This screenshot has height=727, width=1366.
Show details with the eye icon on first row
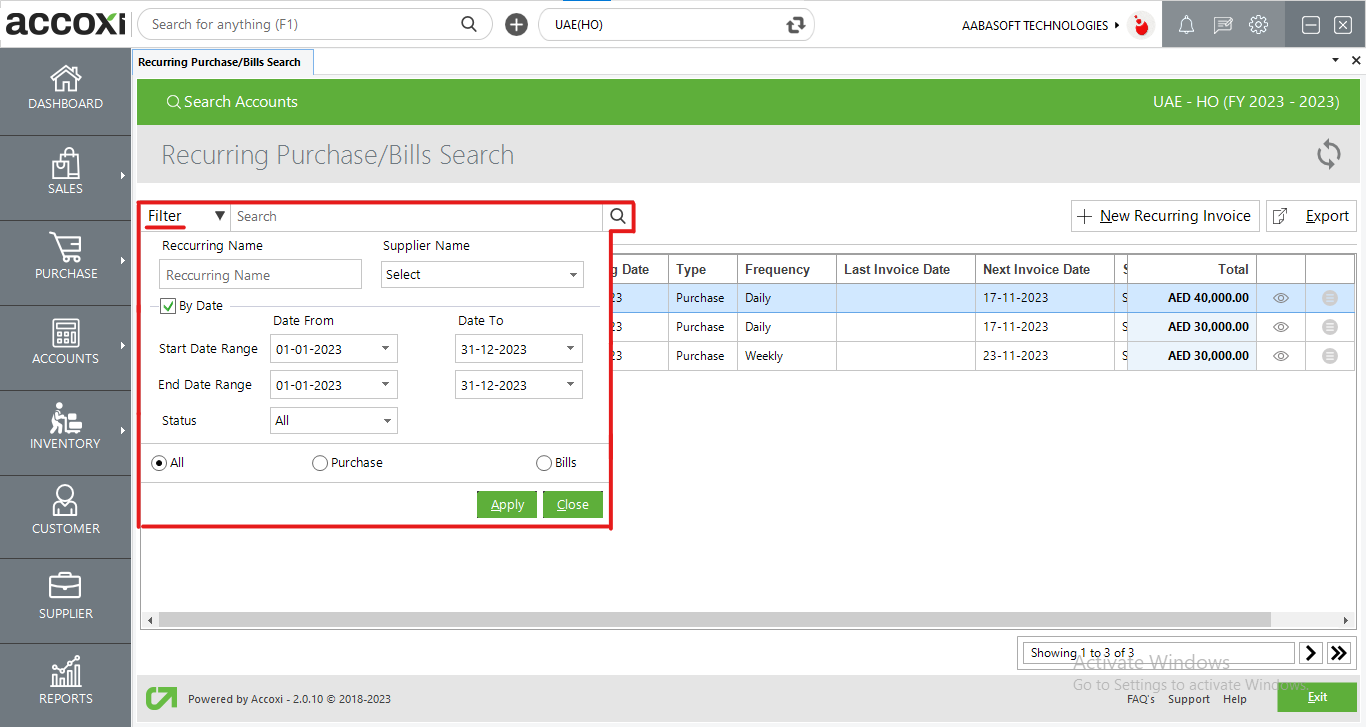(1280, 297)
